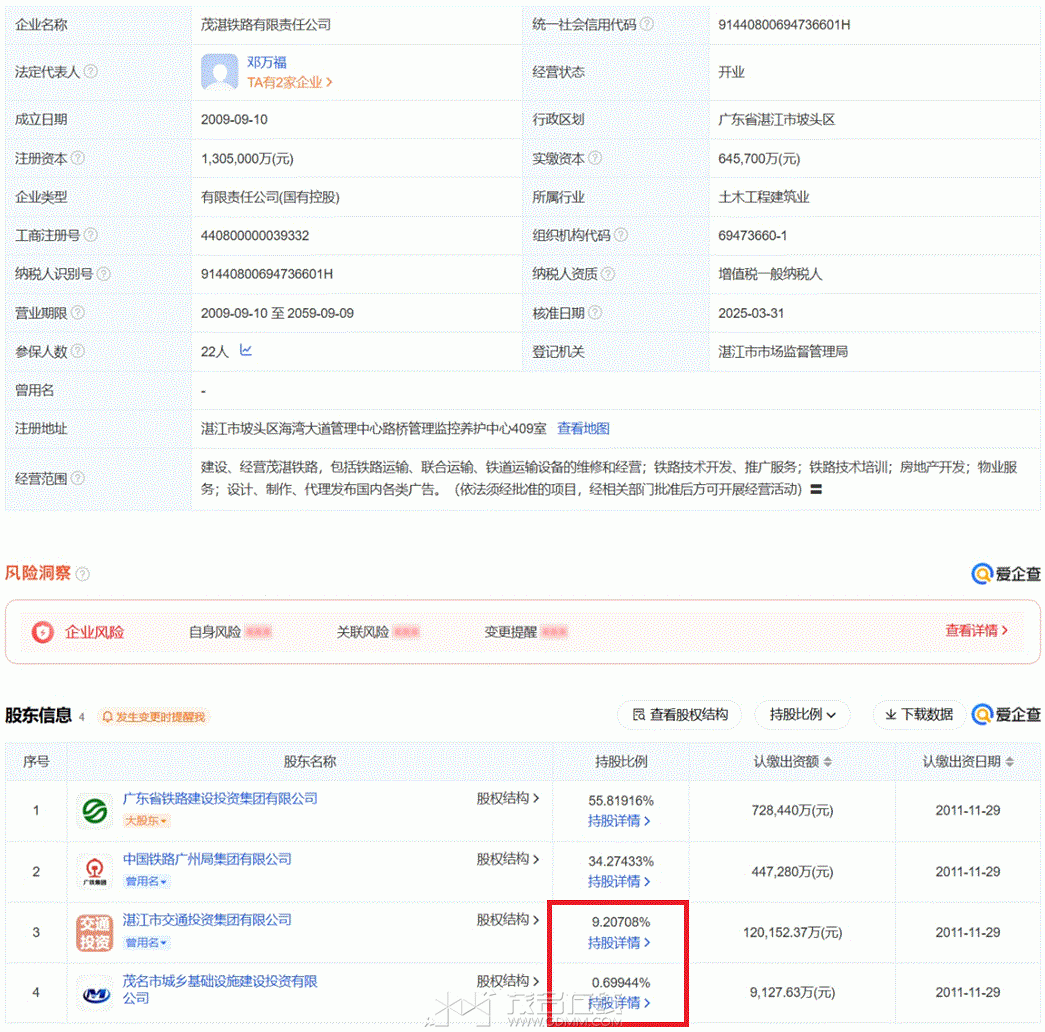The height and width of the screenshot is (1032, 1045).
Task: Click legal representative 邓万福 avatar
Action: 219,72
